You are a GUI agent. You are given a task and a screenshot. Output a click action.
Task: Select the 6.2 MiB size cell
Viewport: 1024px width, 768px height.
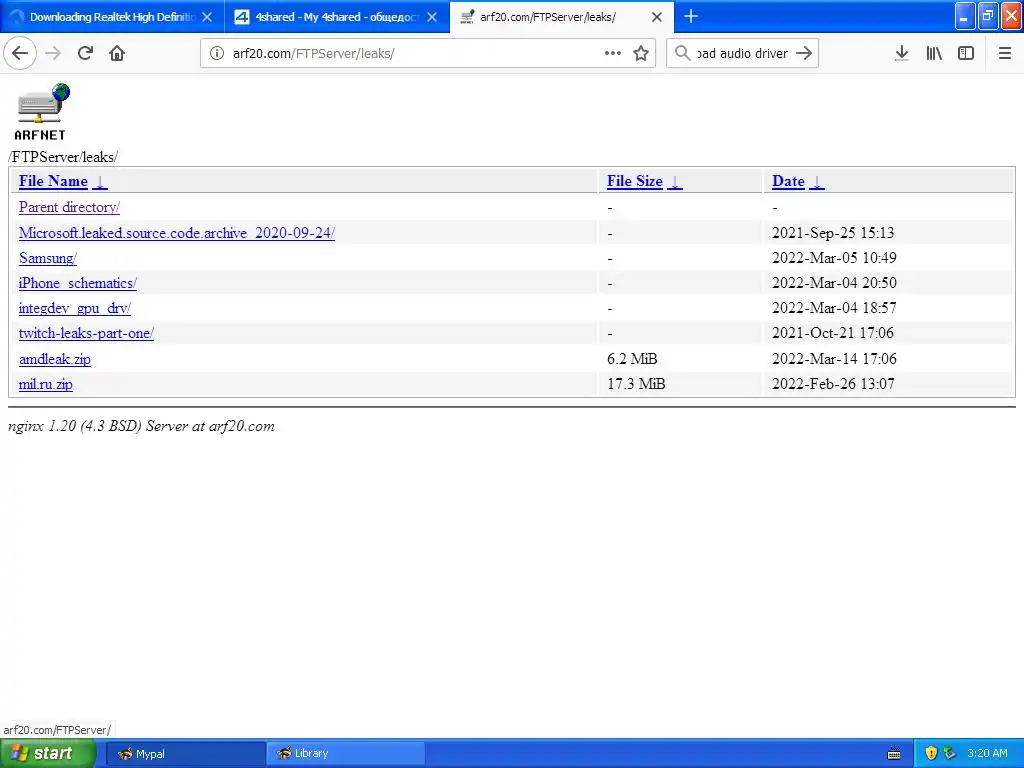[x=632, y=359]
